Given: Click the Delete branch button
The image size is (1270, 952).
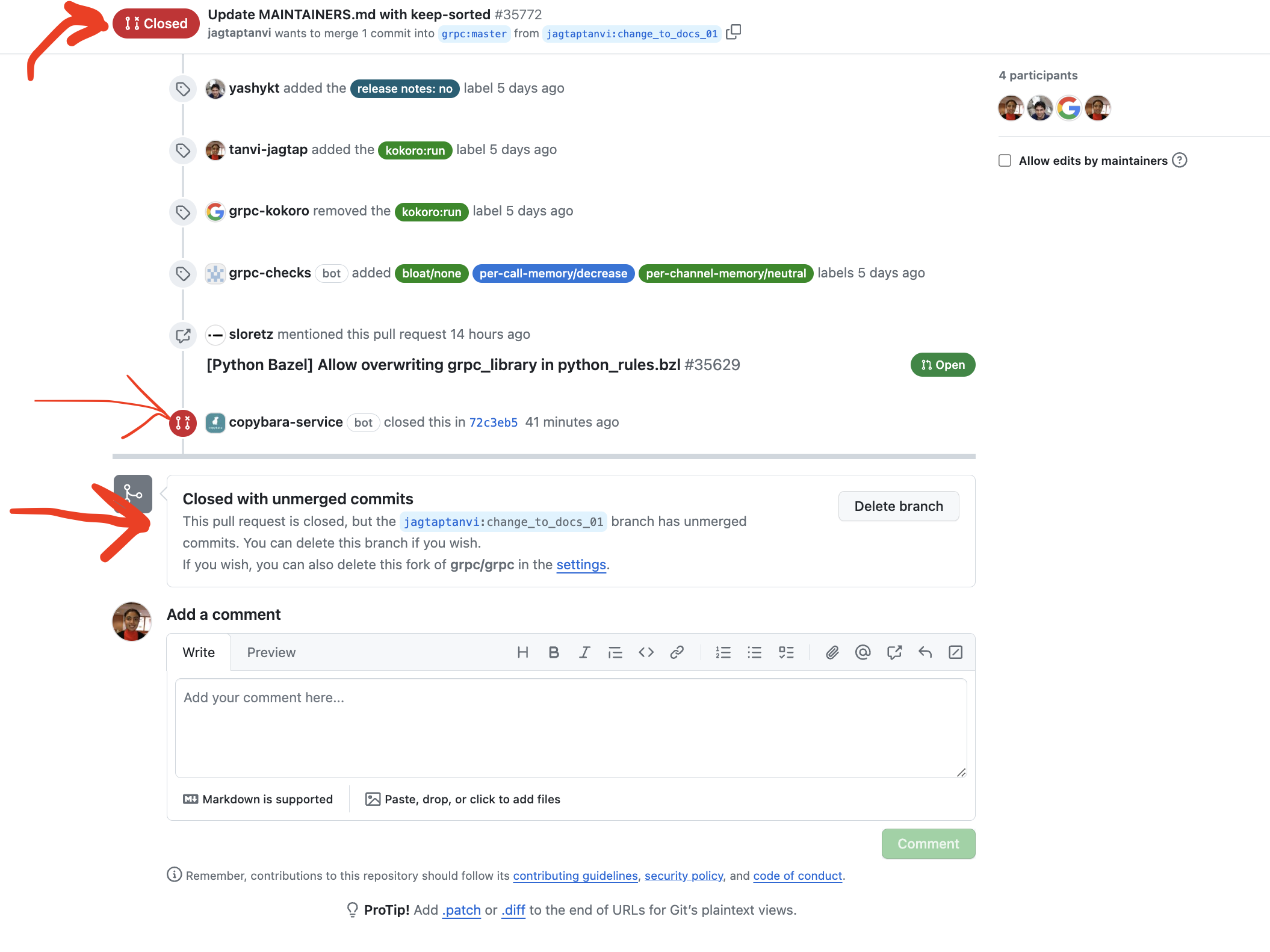Looking at the screenshot, I should point(897,505).
